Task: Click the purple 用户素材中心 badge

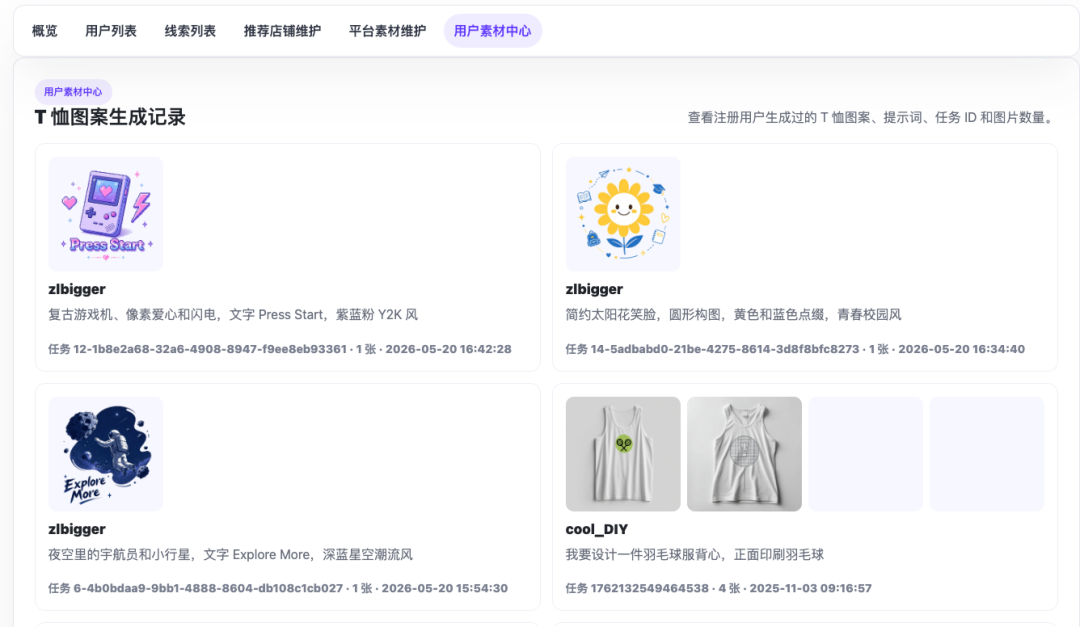Action: pos(73,92)
